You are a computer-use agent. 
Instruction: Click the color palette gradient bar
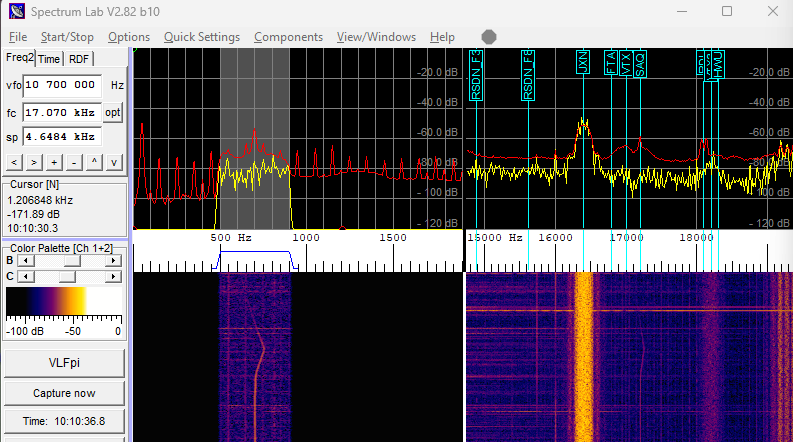[x=64, y=301]
